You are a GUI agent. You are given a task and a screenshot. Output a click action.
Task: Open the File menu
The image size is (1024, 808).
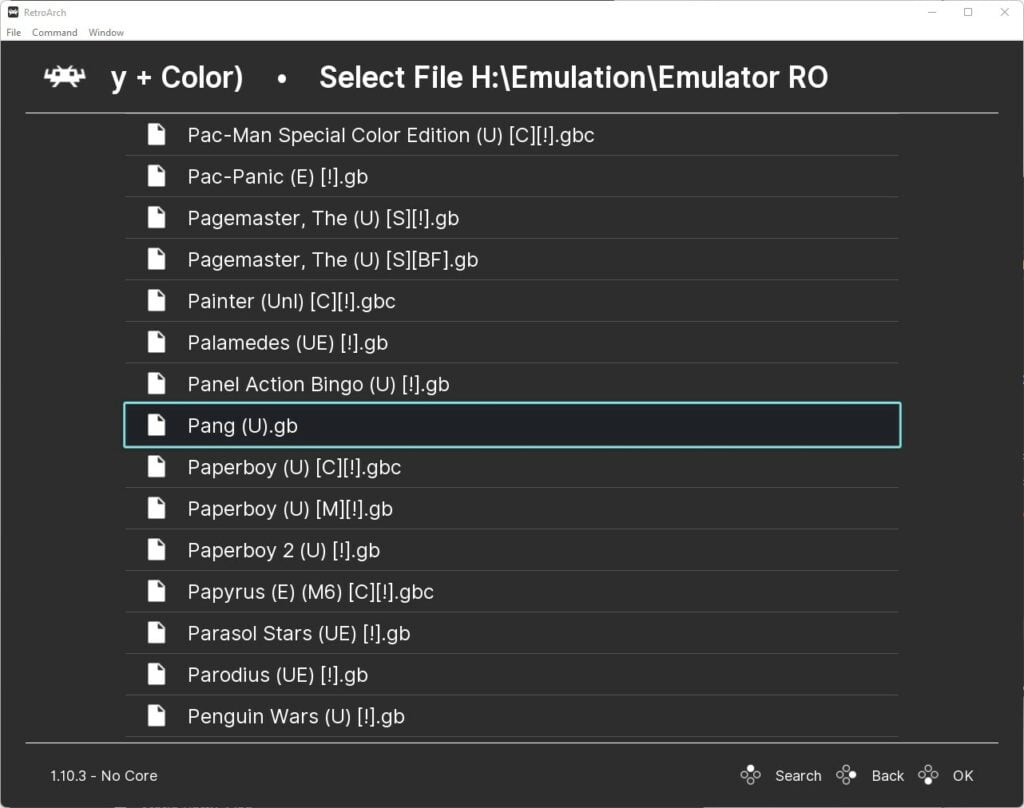(x=14, y=32)
